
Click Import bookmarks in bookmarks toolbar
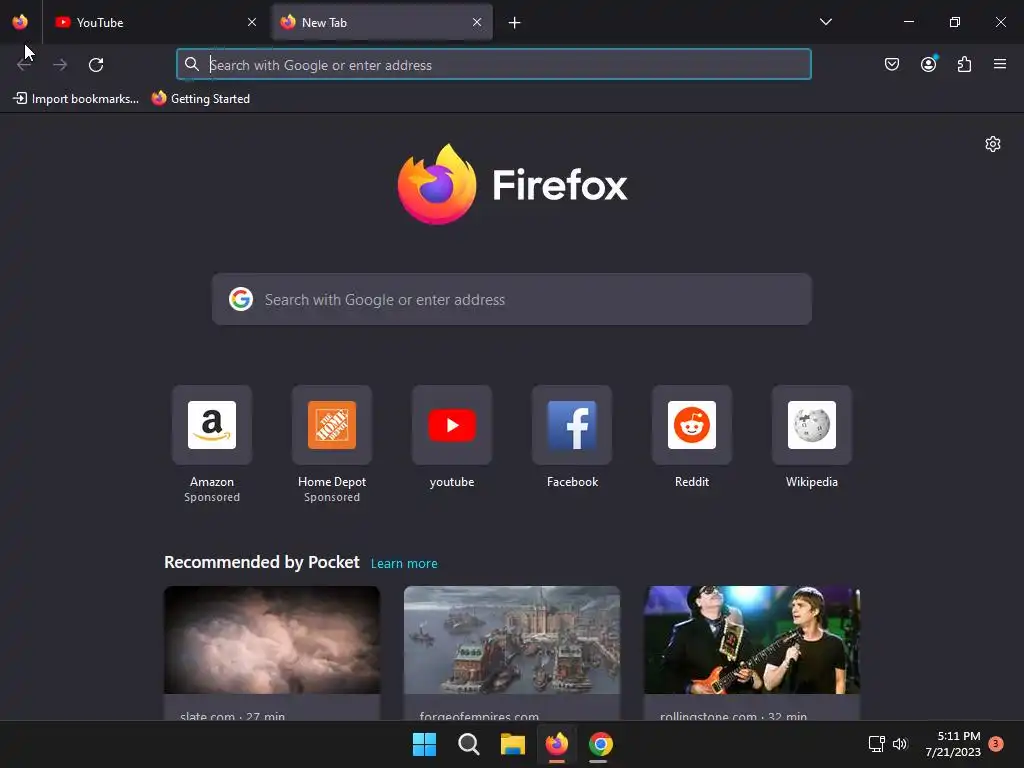(76, 99)
